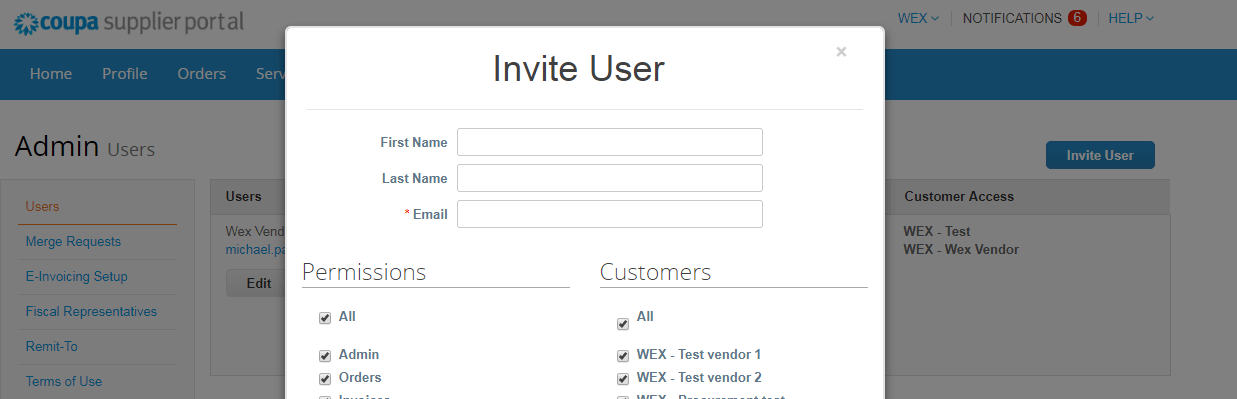Viewport: 1237px width, 399px height.
Task: Expand the Help dropdown menu
Action: [x=1131, y=18]
